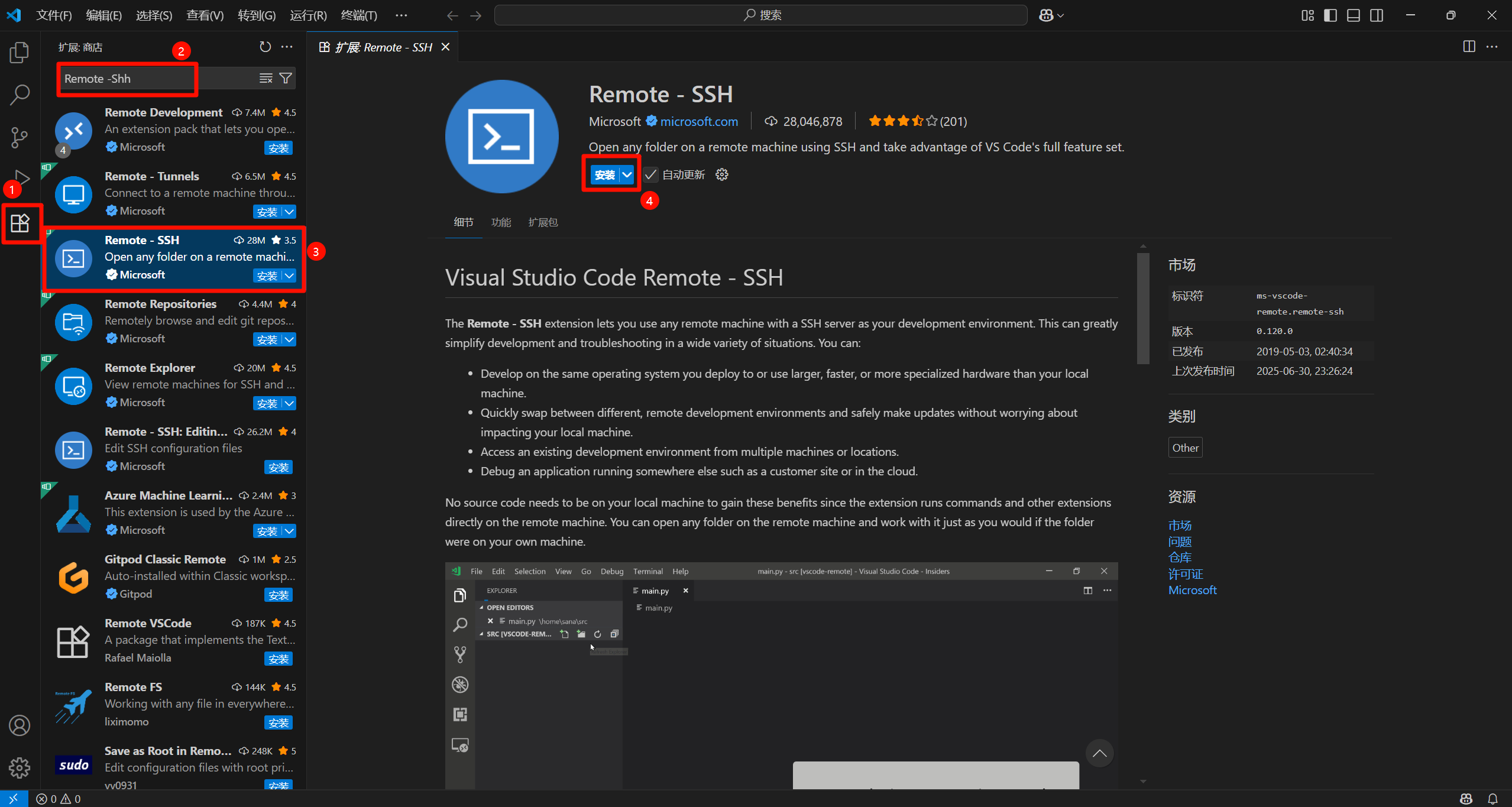Open the Explorer view in activity bar

[20, 52]
